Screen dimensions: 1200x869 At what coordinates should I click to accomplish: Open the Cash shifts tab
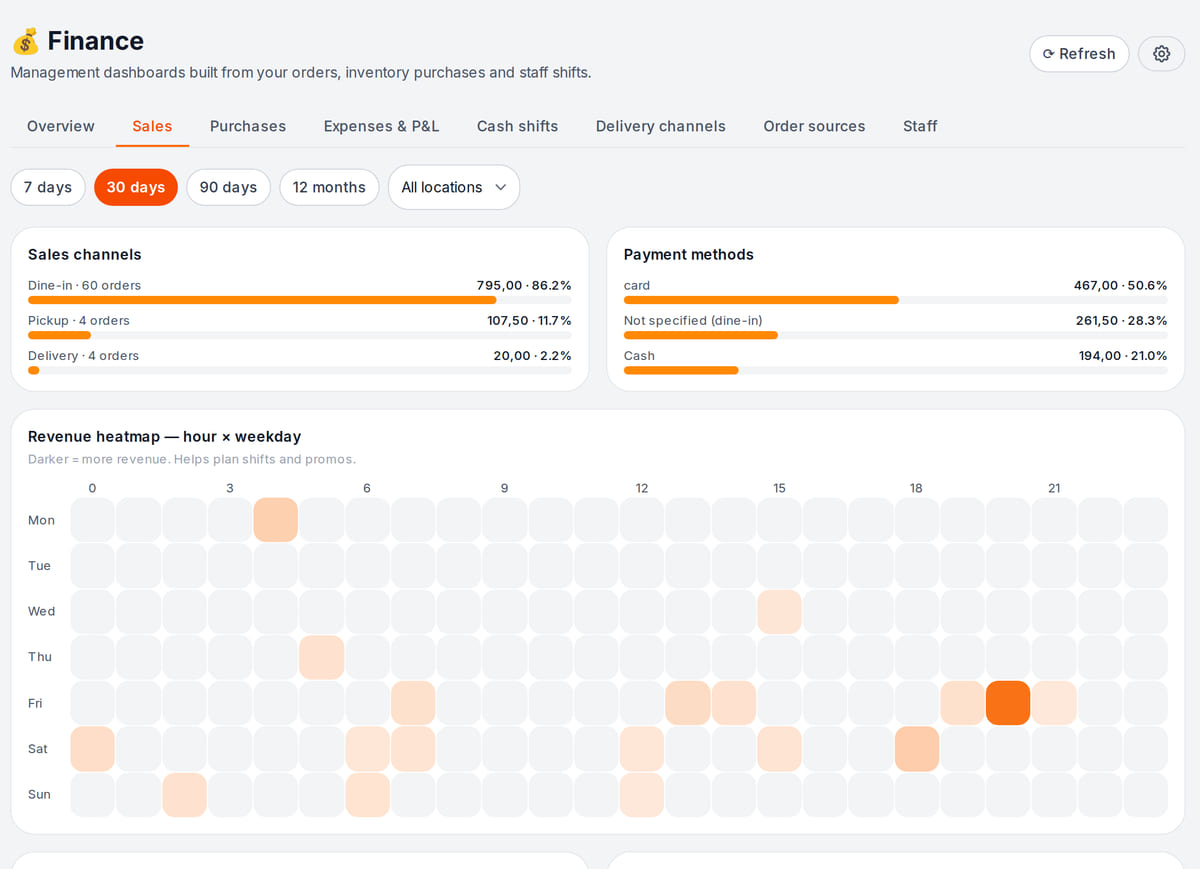517,126
